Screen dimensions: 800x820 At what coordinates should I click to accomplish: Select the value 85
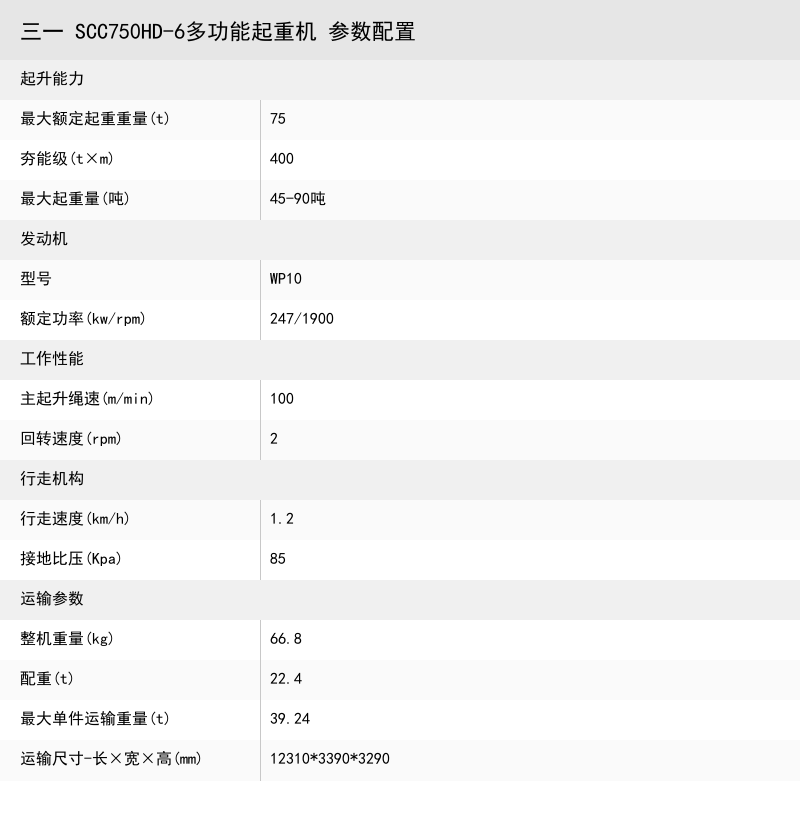[x=278, y=559]
